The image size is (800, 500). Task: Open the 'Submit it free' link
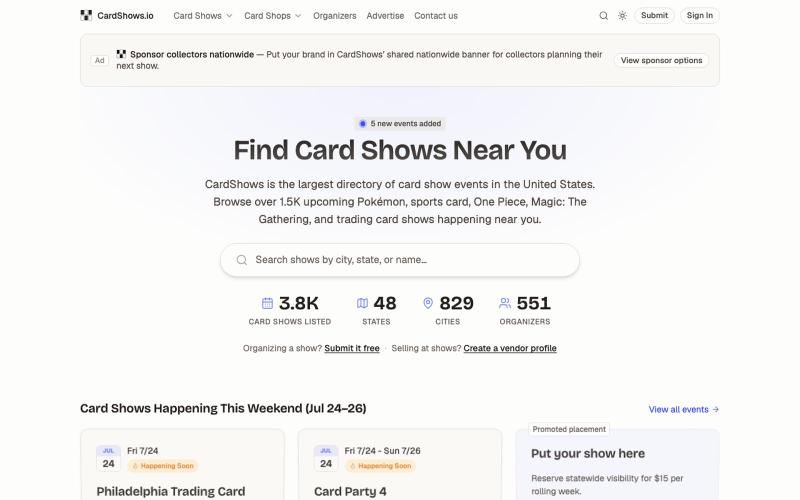pyautogui.click(x=352, y=348)
